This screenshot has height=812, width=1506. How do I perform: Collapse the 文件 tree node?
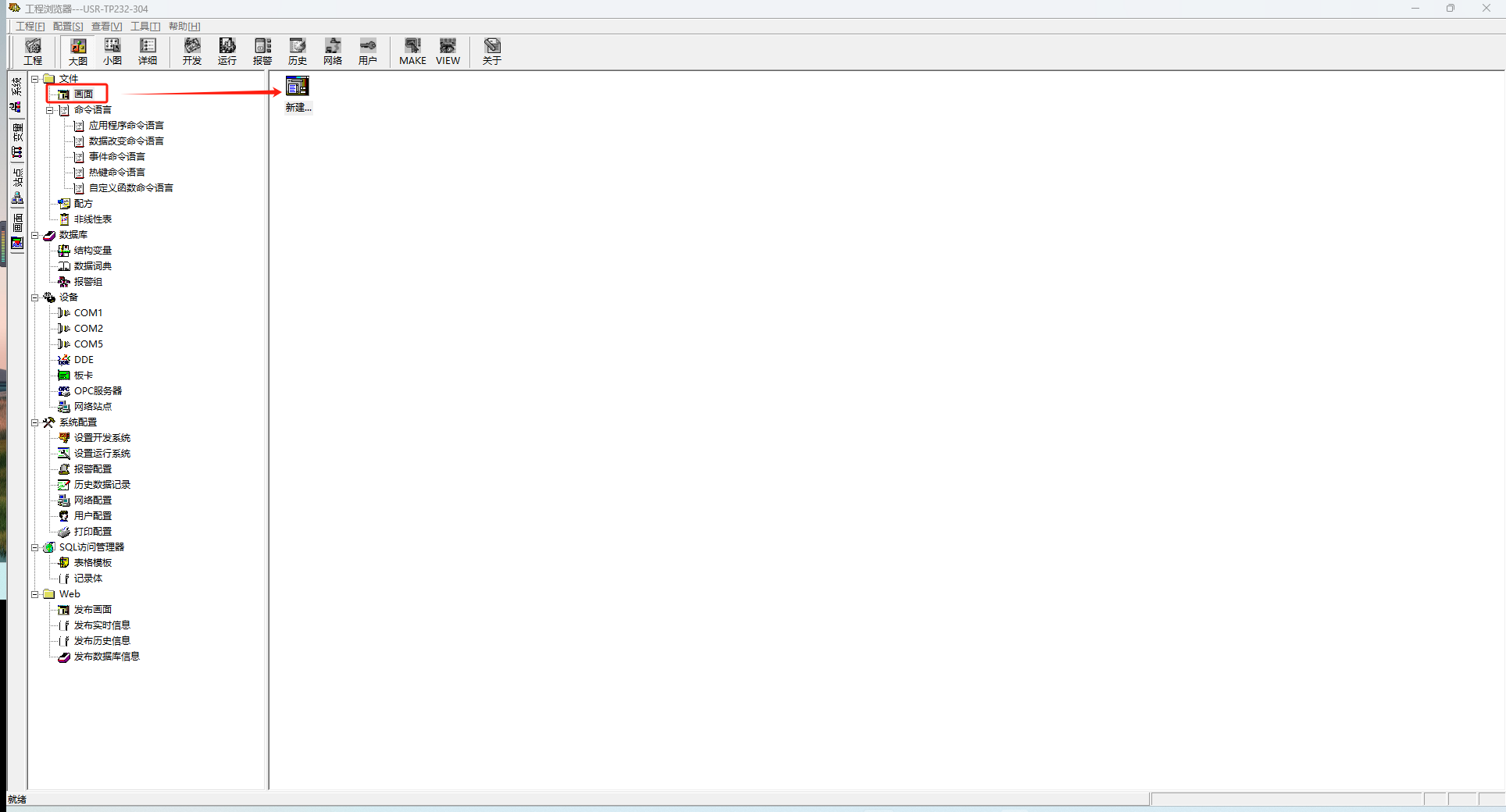pyautogui.click(x=35, y=79)
